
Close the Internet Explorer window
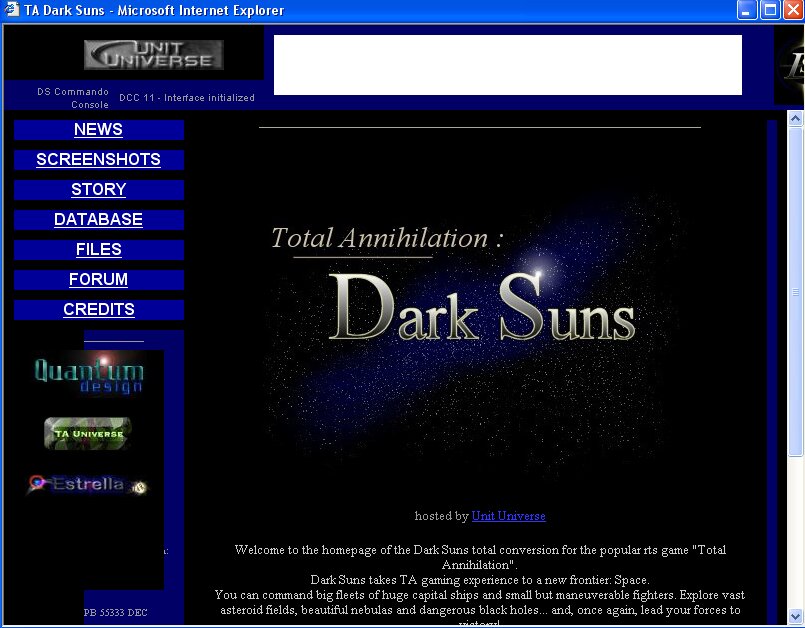(793, 10)
